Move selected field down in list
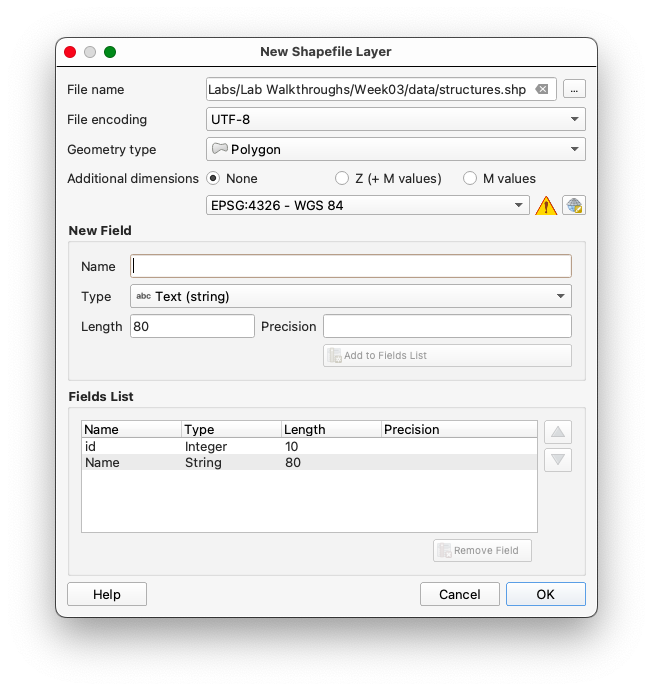This screenshot has height=691, width=653. coord(558,460)
